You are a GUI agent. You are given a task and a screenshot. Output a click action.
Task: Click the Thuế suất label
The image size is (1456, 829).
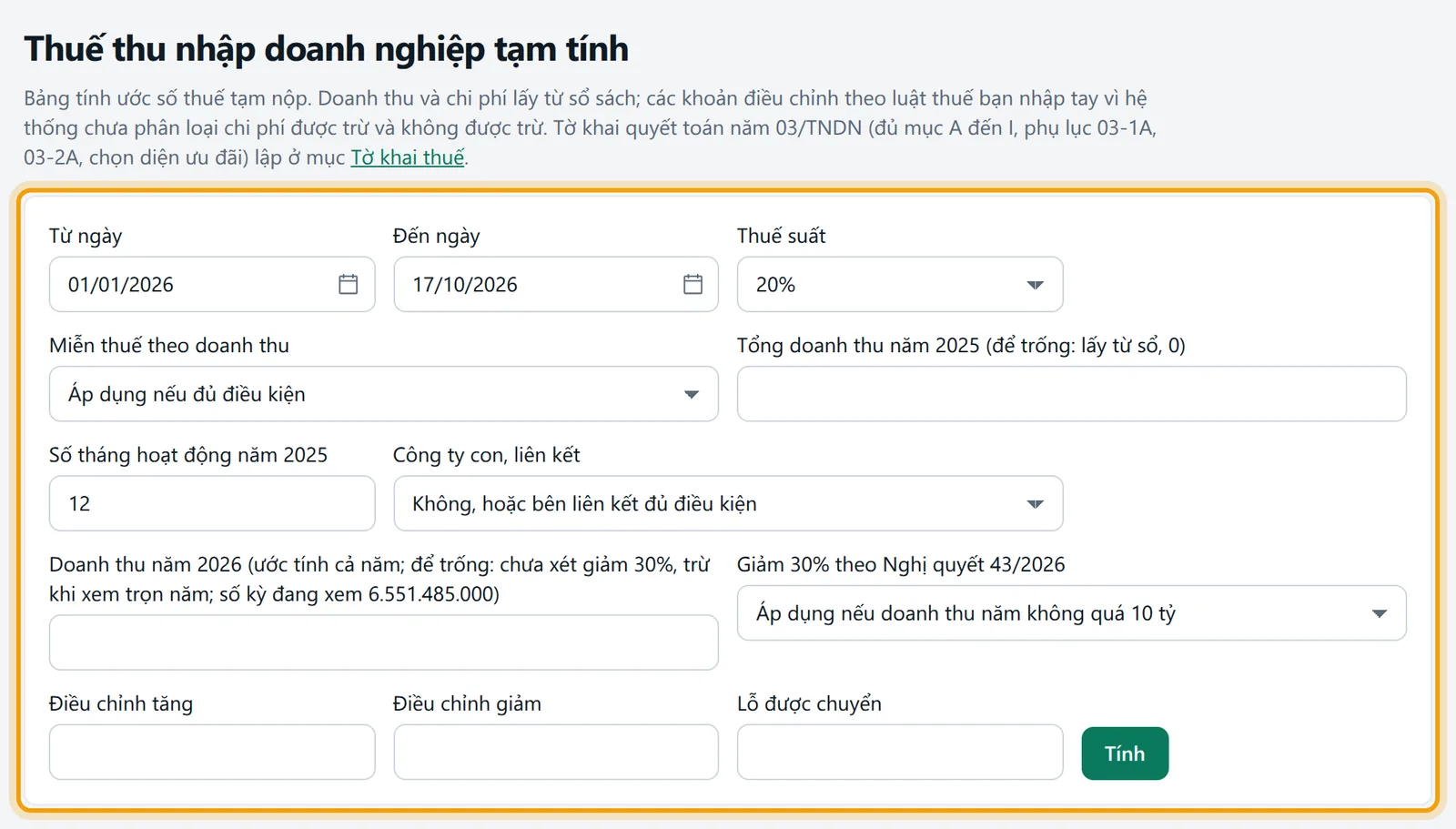click(x=781, y=236)
